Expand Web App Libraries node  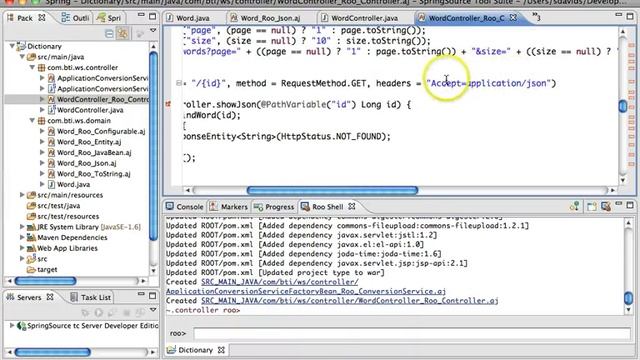(x=22, y=248)
